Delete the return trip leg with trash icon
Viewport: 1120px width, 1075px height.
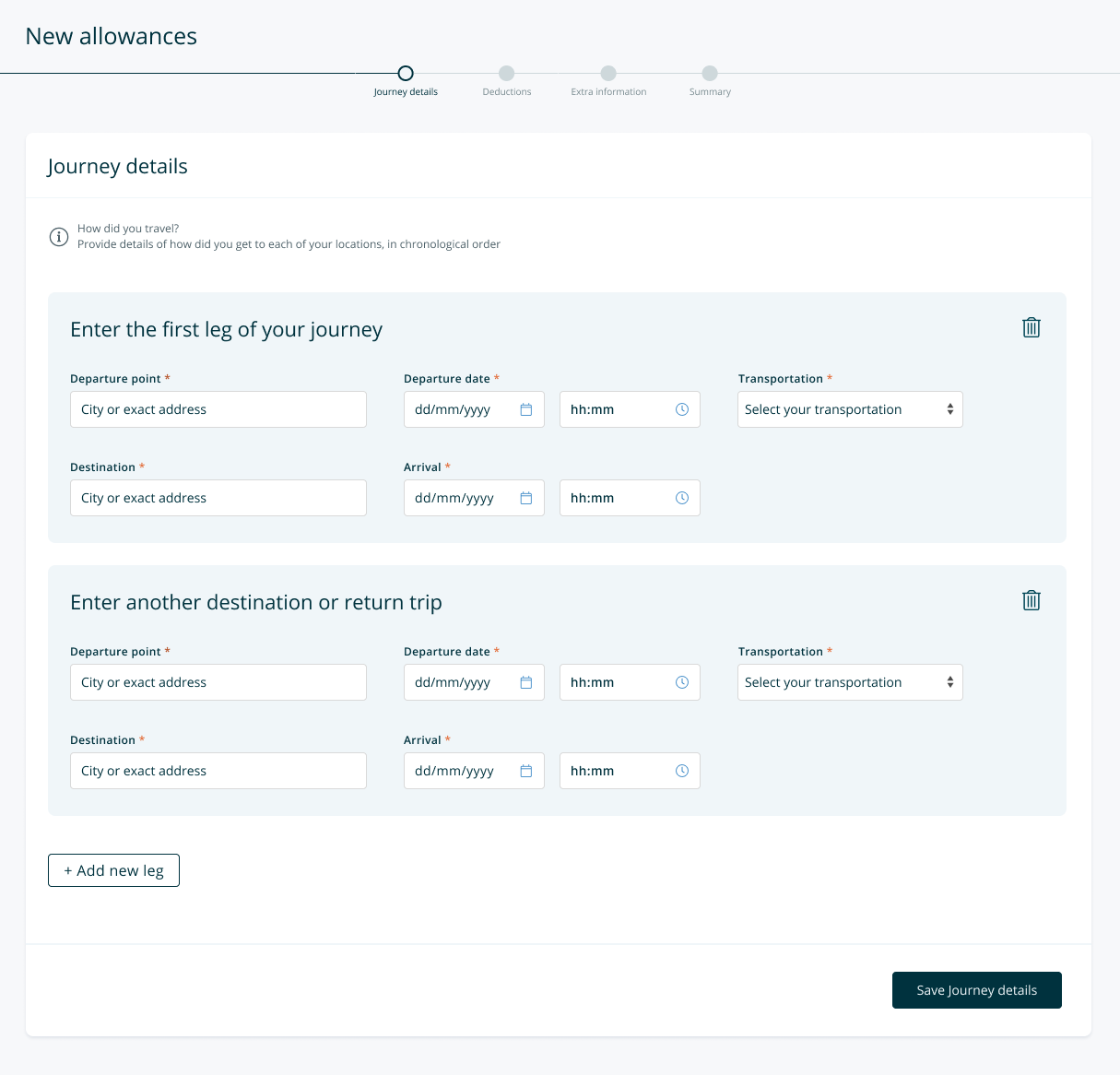(x=1031, y=600)
